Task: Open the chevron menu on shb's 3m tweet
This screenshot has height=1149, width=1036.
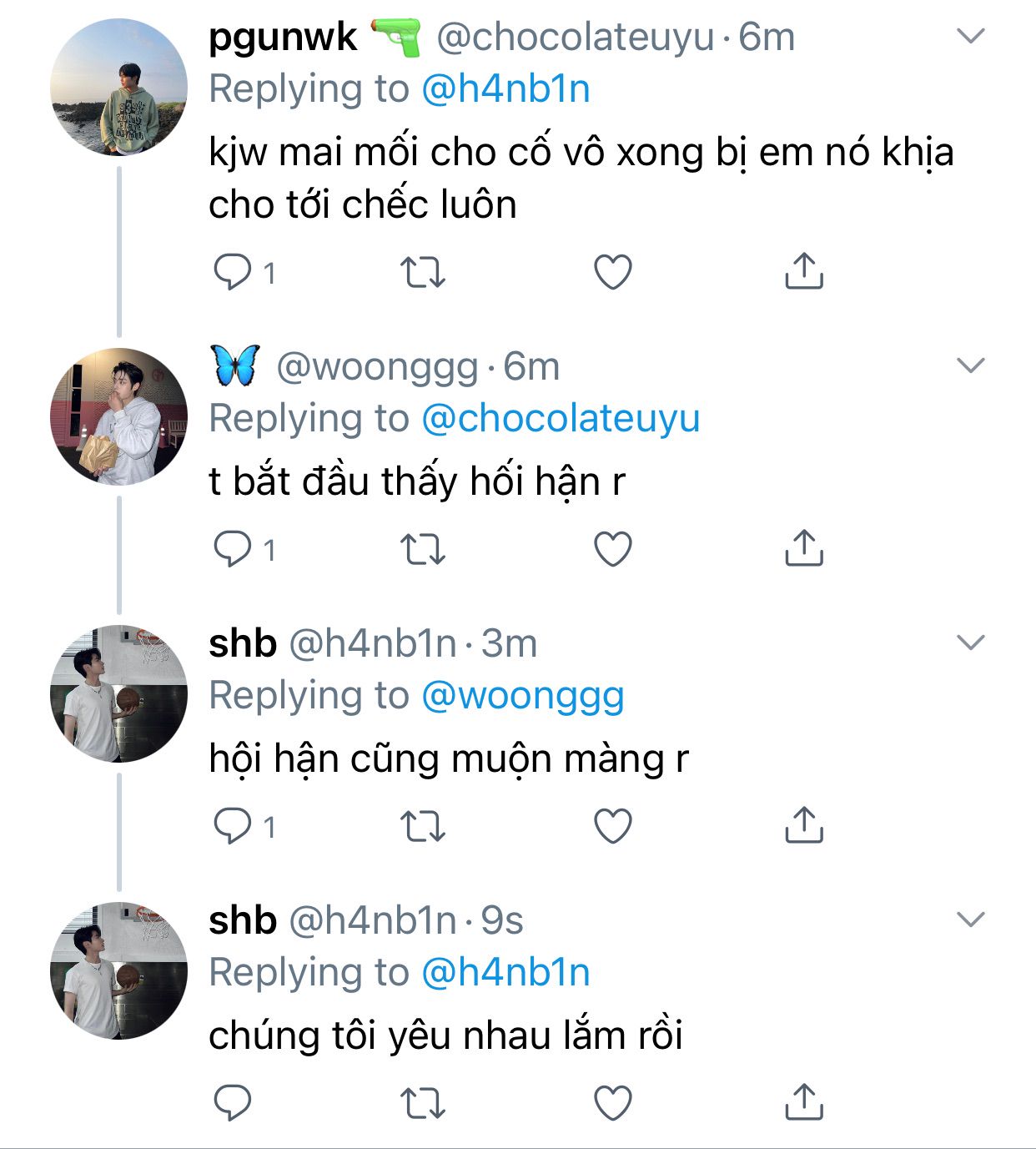Action: pos(971,643)
